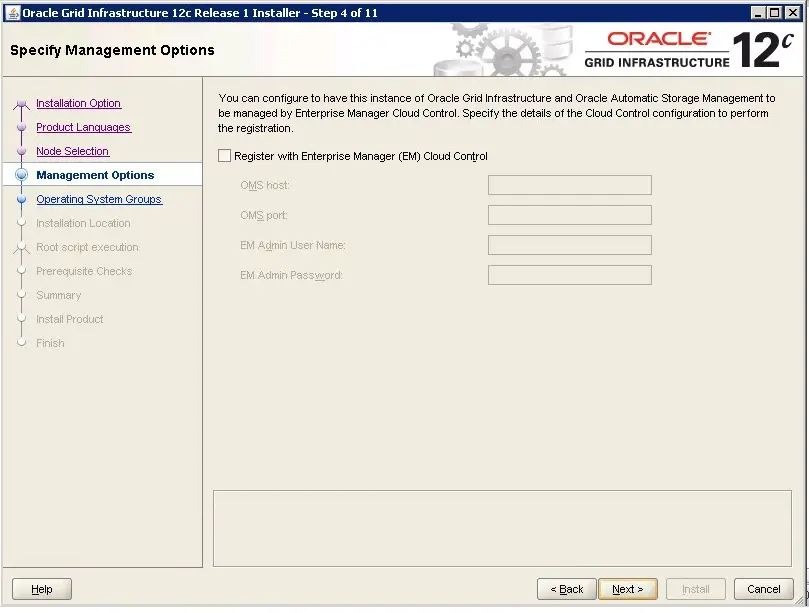809x613 pixels.
Task: Click the Summary greyed step
Action: (x=59, y=295)
